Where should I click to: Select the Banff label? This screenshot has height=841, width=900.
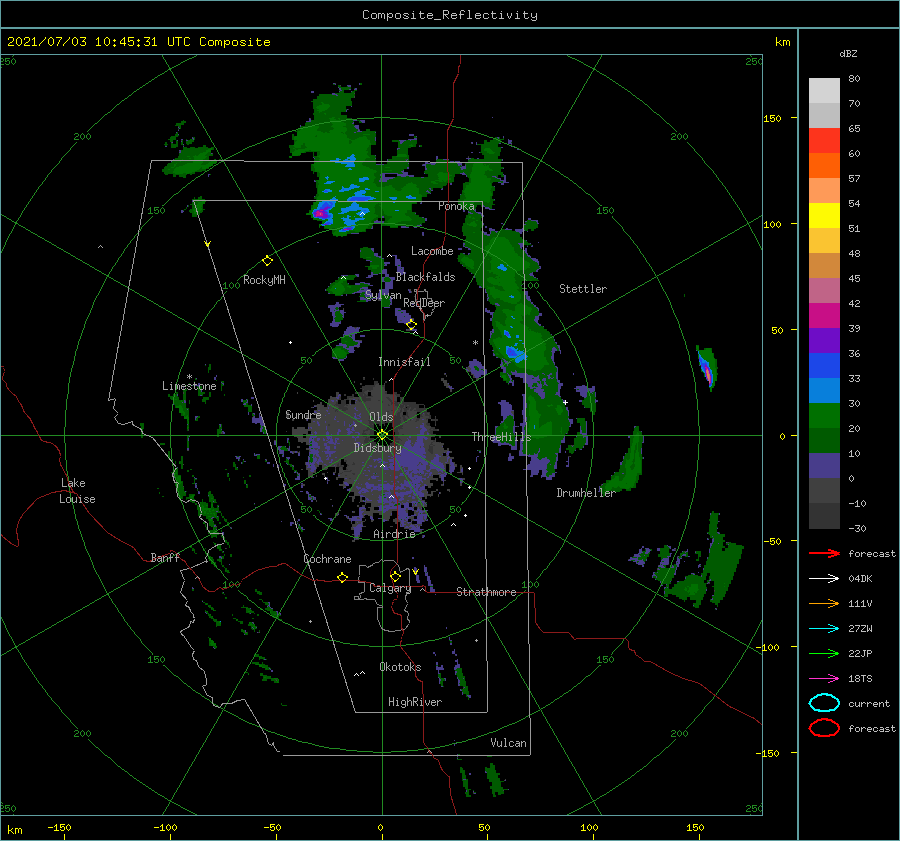click(x=165, y=557)
